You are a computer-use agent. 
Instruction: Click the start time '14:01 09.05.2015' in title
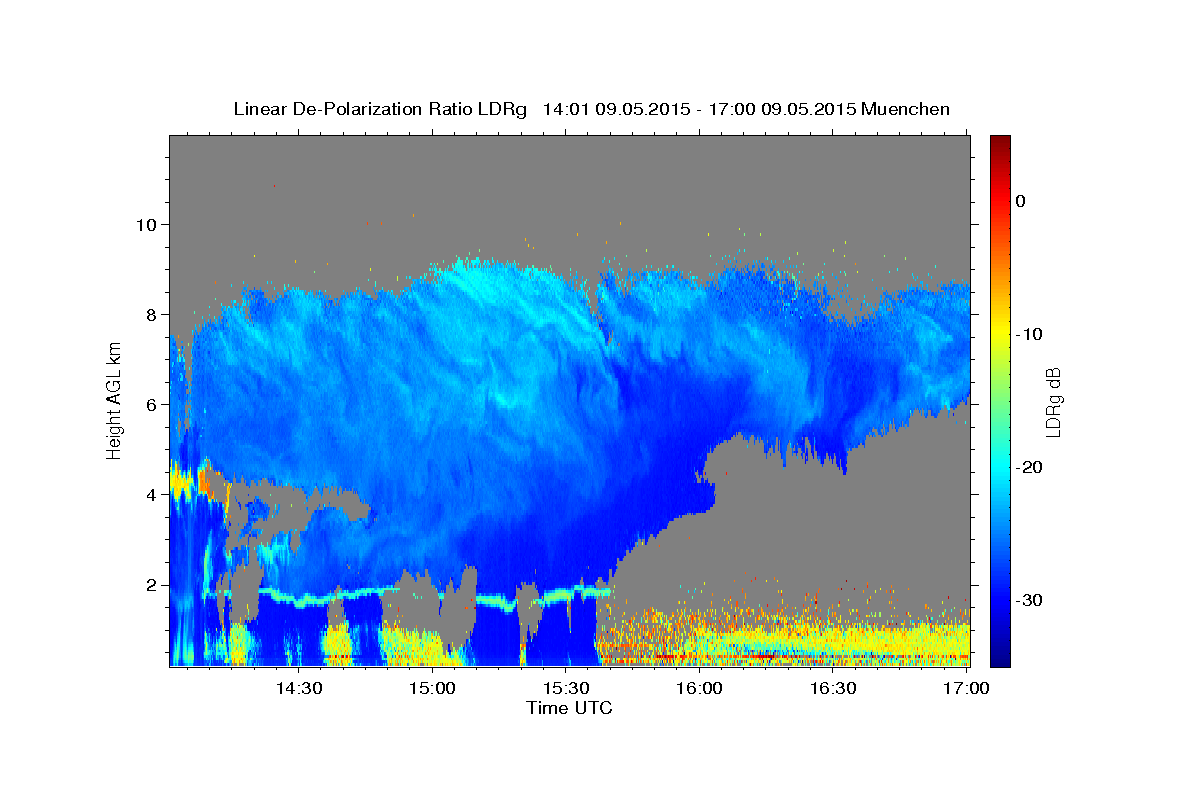(615, 109)
